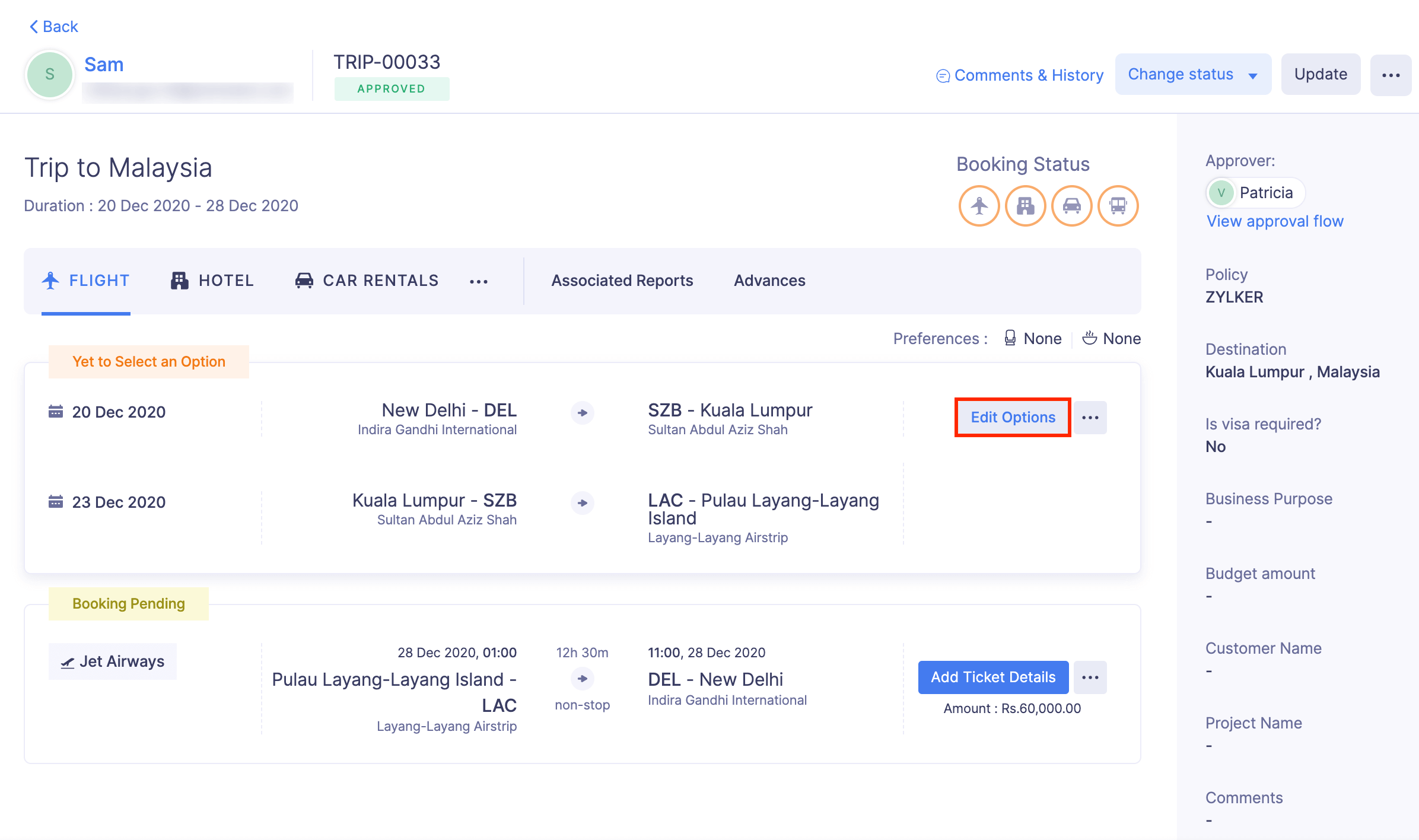The image size is (1419, 840).
Task: Open the Associated Reports tab
Action: pos(622,281)
